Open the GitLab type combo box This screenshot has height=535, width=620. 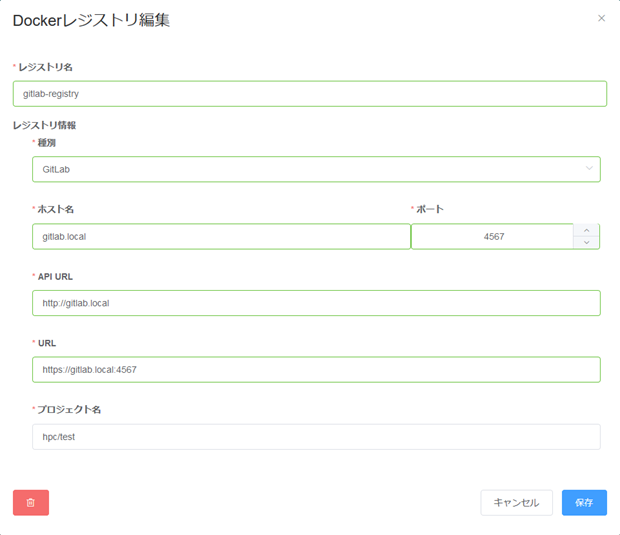(316, 169)
